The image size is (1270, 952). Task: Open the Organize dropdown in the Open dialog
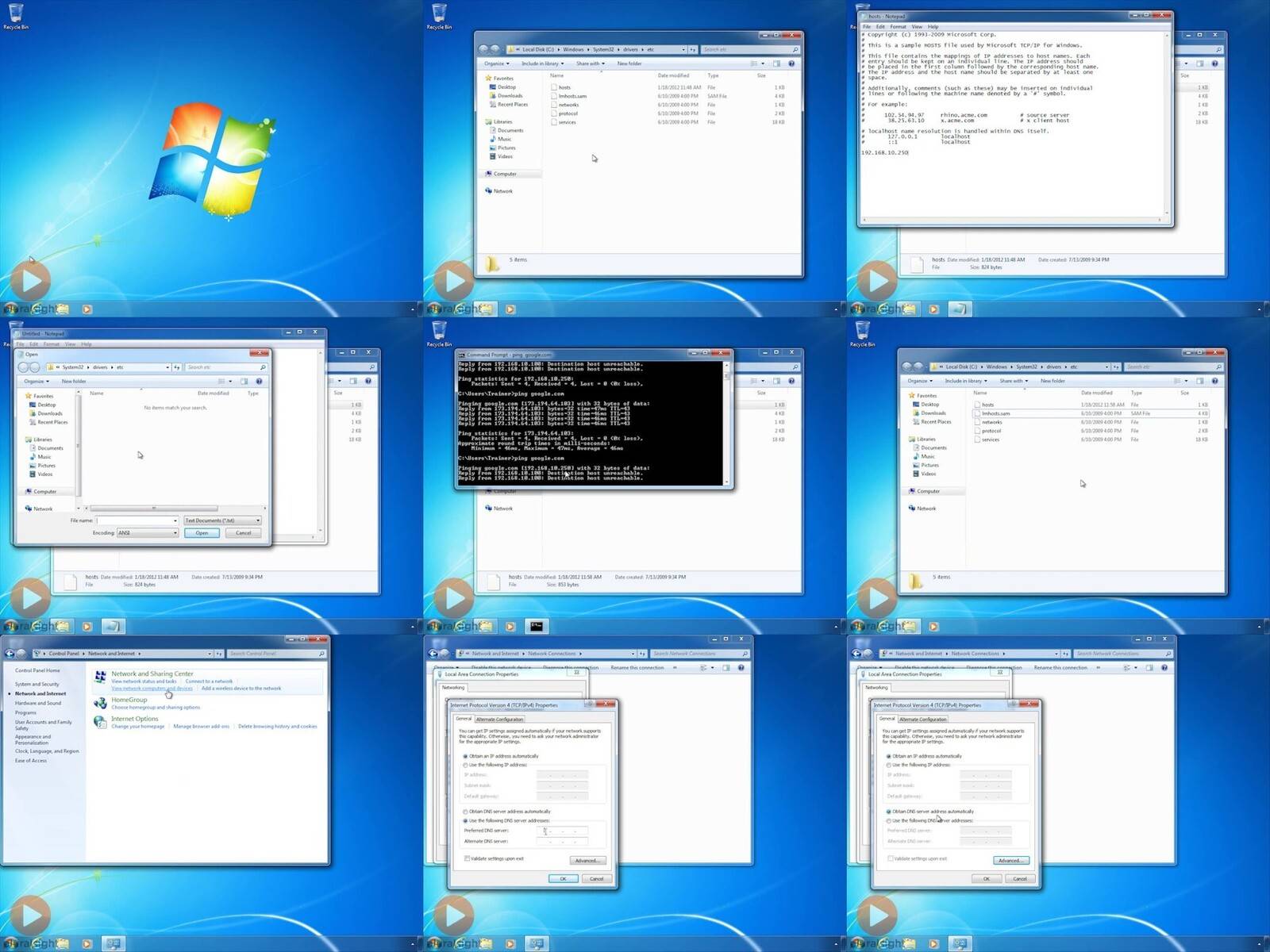35,382
